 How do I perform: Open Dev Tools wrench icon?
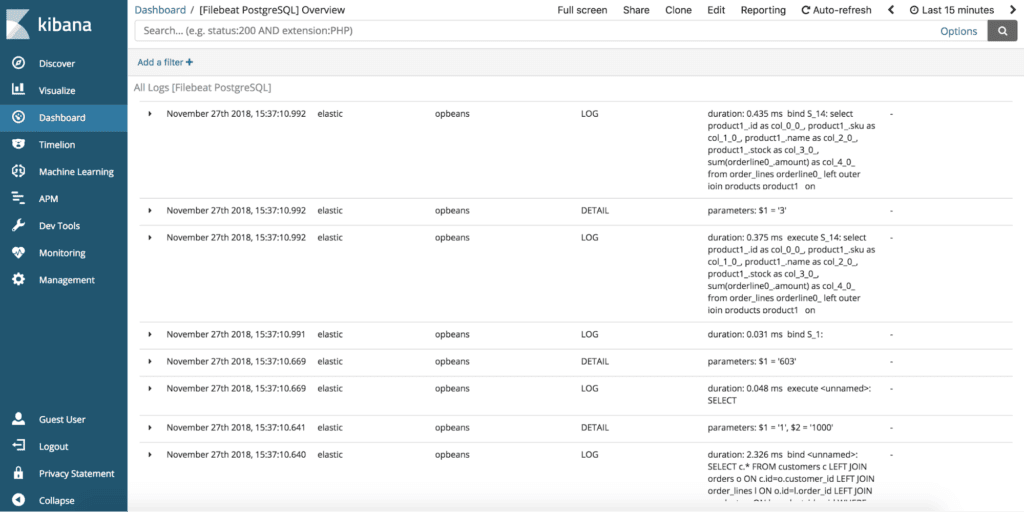coord(18,226)
